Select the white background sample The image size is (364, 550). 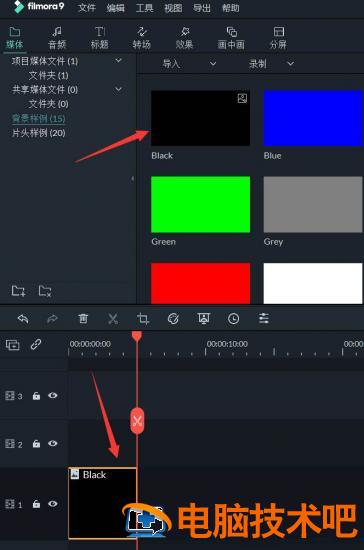click(313, 283)
